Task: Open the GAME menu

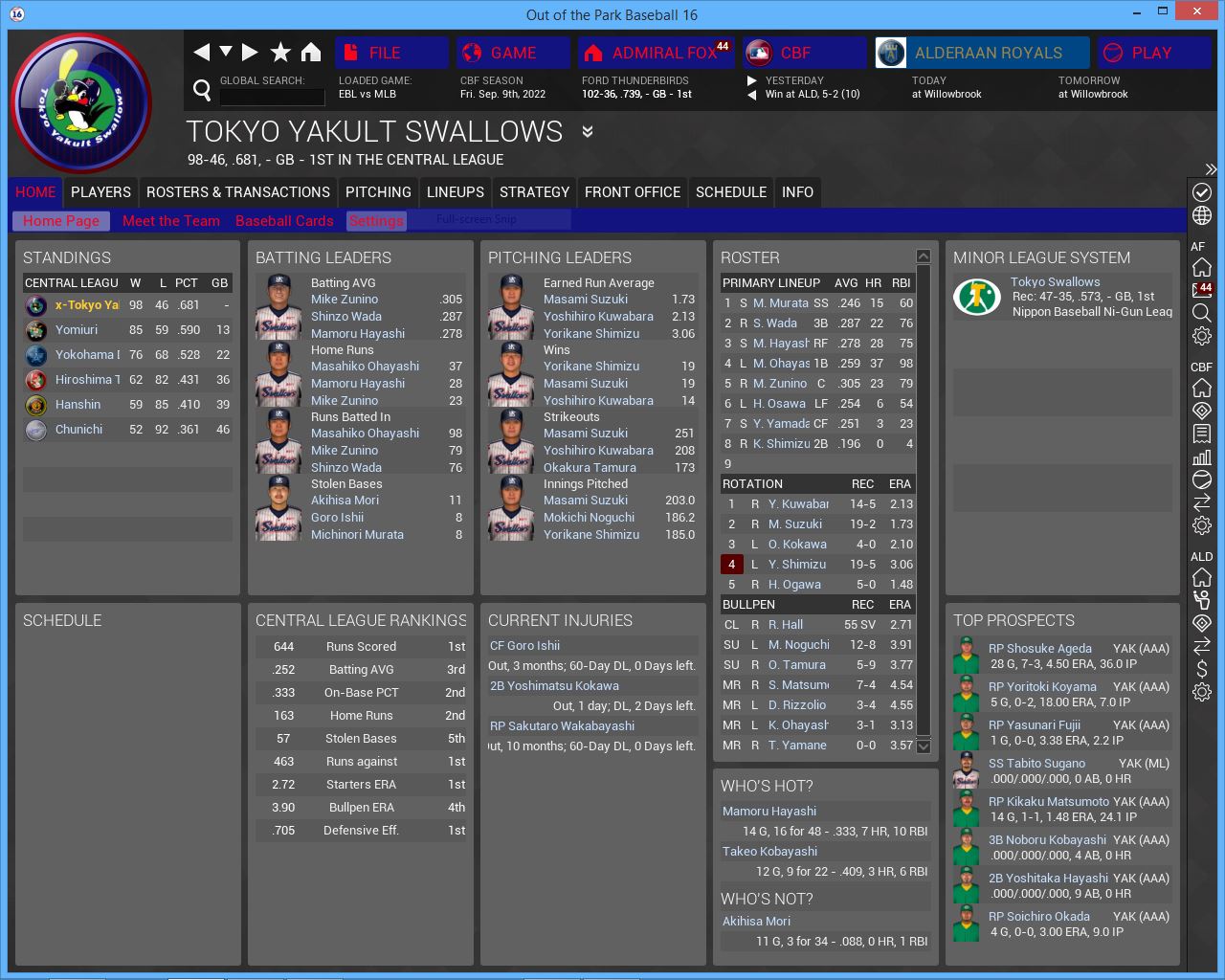Action: [x=514, y=53]
